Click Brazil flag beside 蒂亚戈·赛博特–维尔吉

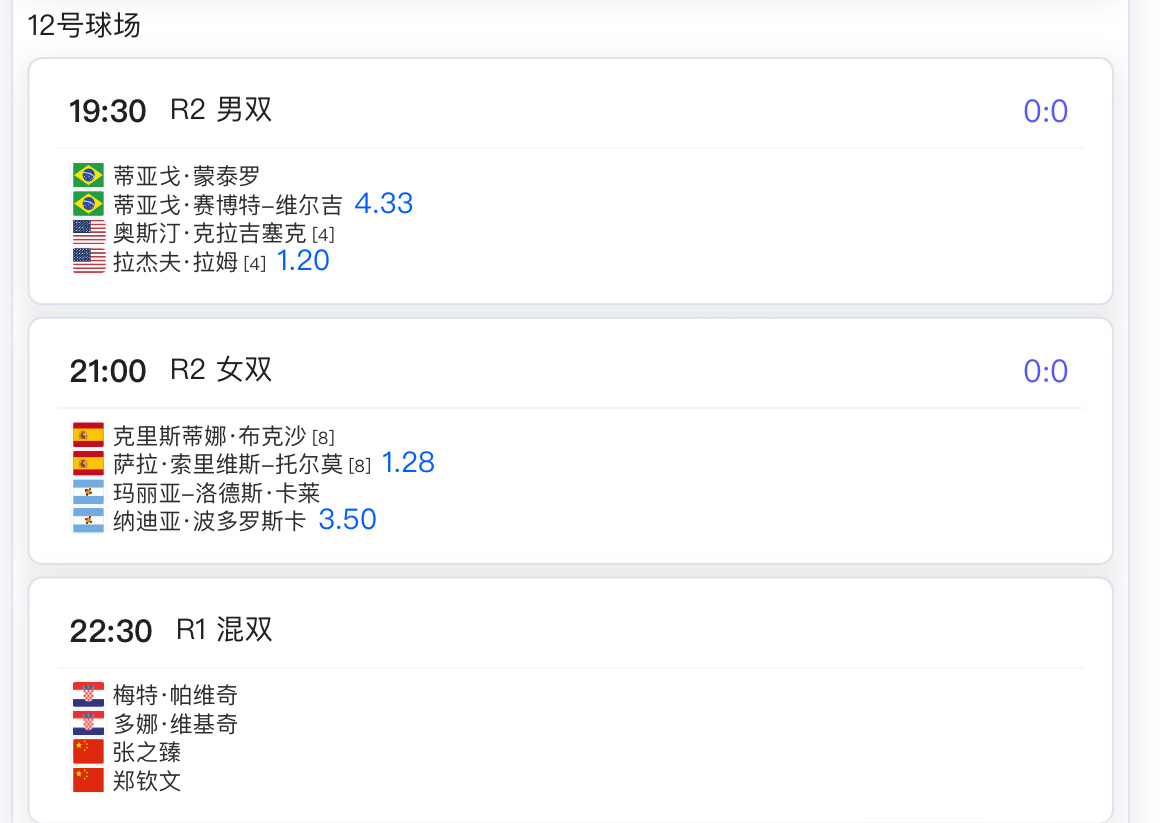(x=88, y=204)
